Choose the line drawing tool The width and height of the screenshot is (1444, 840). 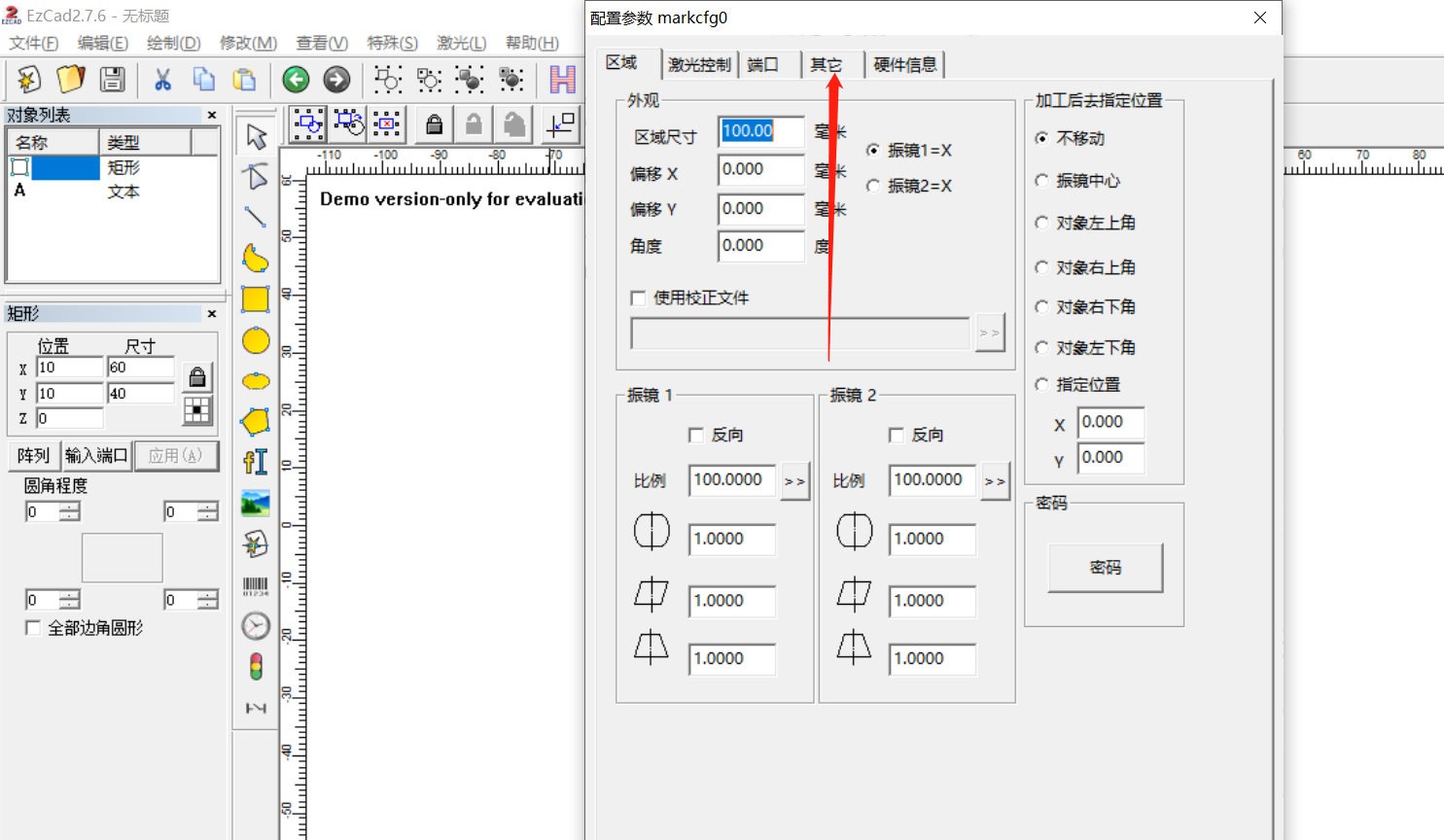(x=256, y=218)
